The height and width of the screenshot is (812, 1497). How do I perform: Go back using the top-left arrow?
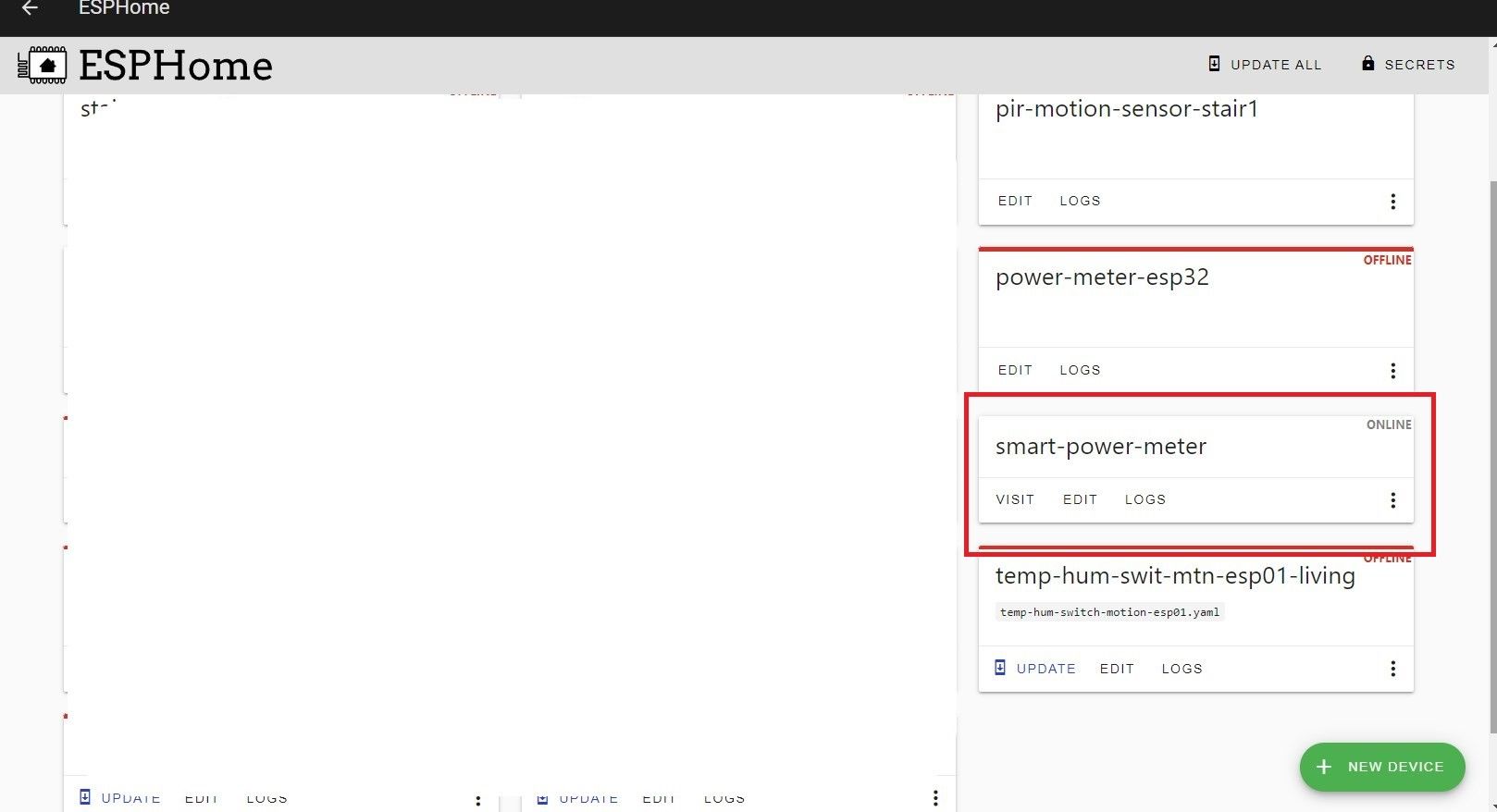tap(30, 8)
